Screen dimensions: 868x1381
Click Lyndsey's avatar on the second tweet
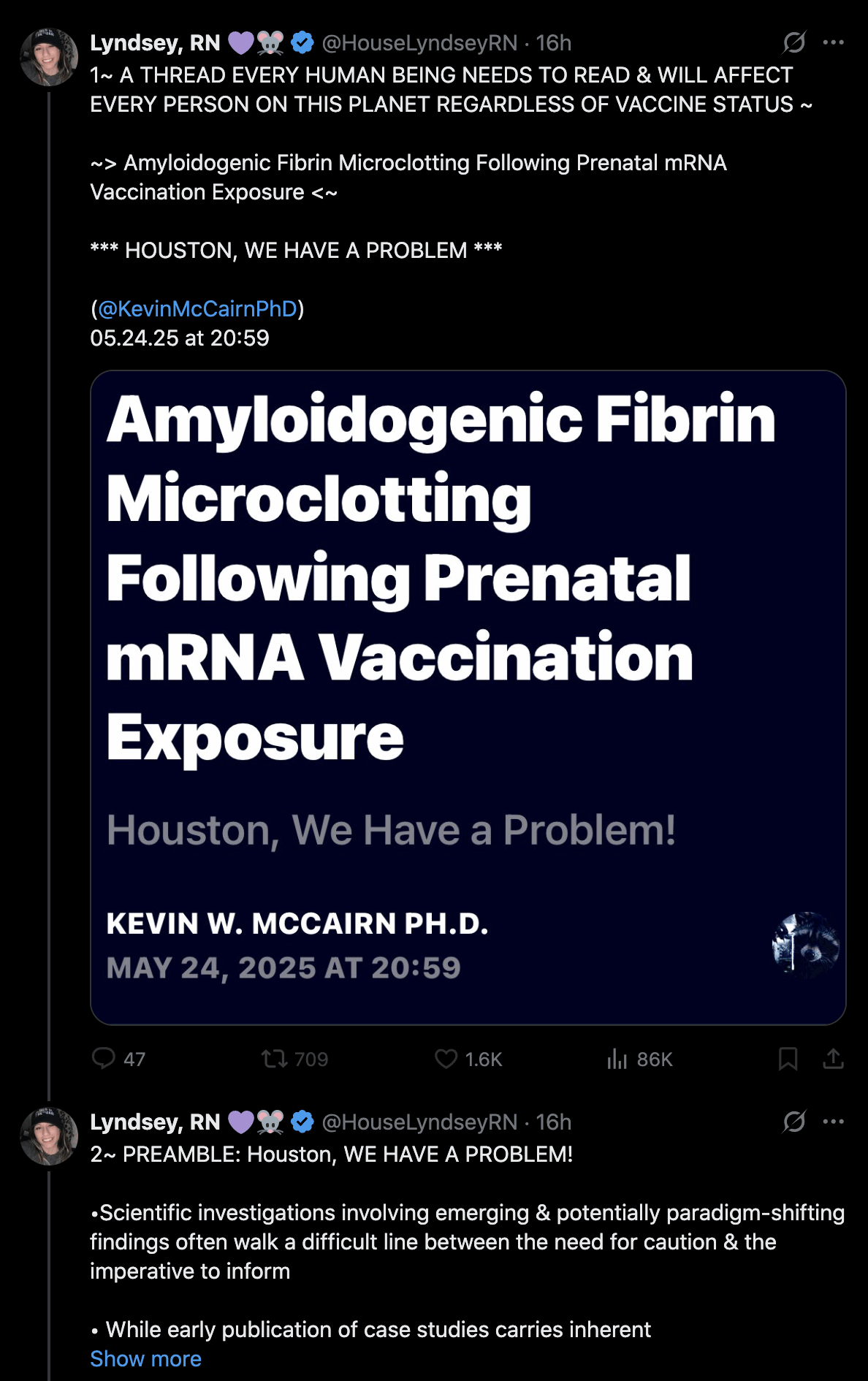tap(49, 1135)
